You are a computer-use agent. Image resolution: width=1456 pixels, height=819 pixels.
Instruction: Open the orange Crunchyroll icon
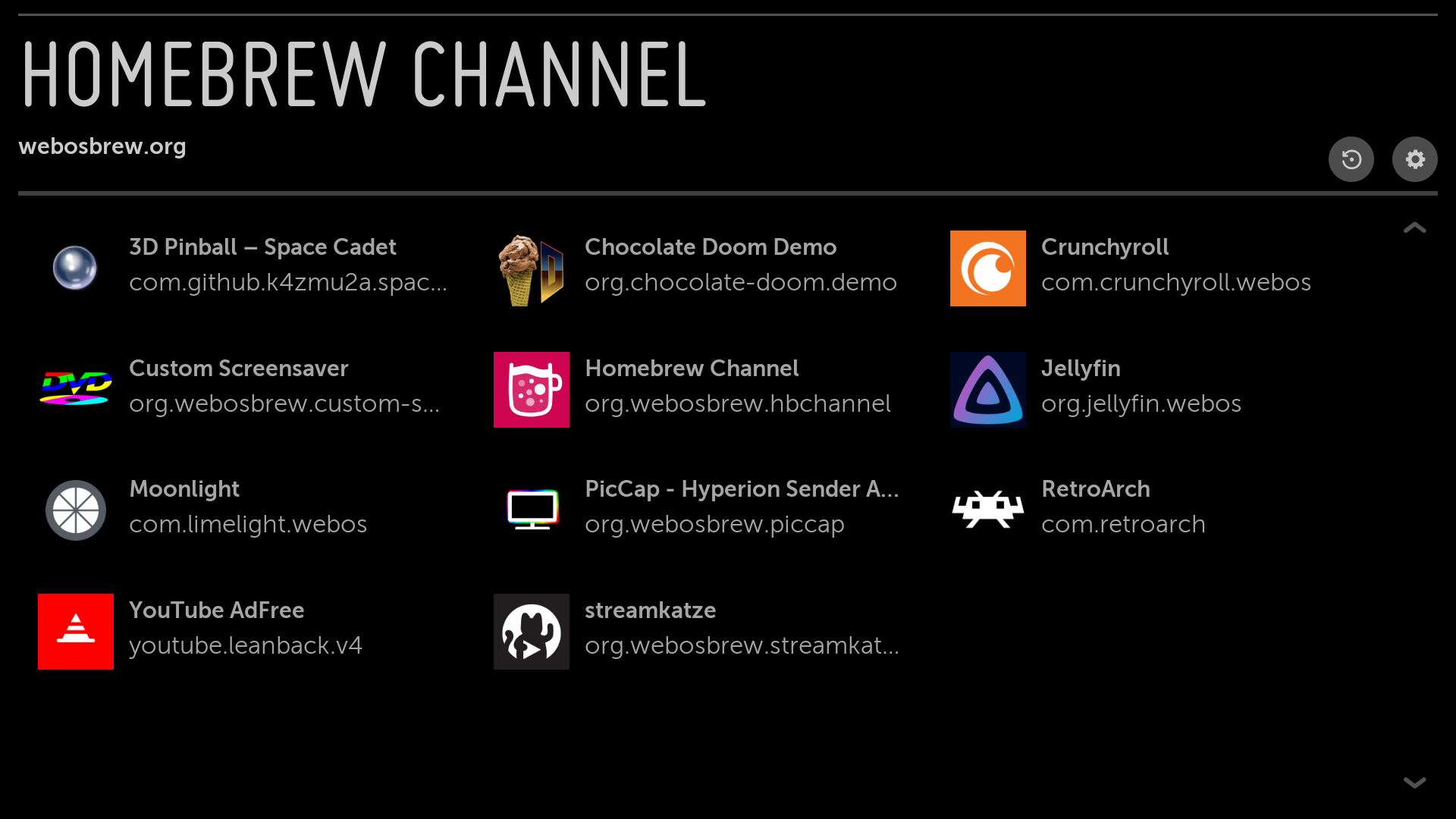987,268
